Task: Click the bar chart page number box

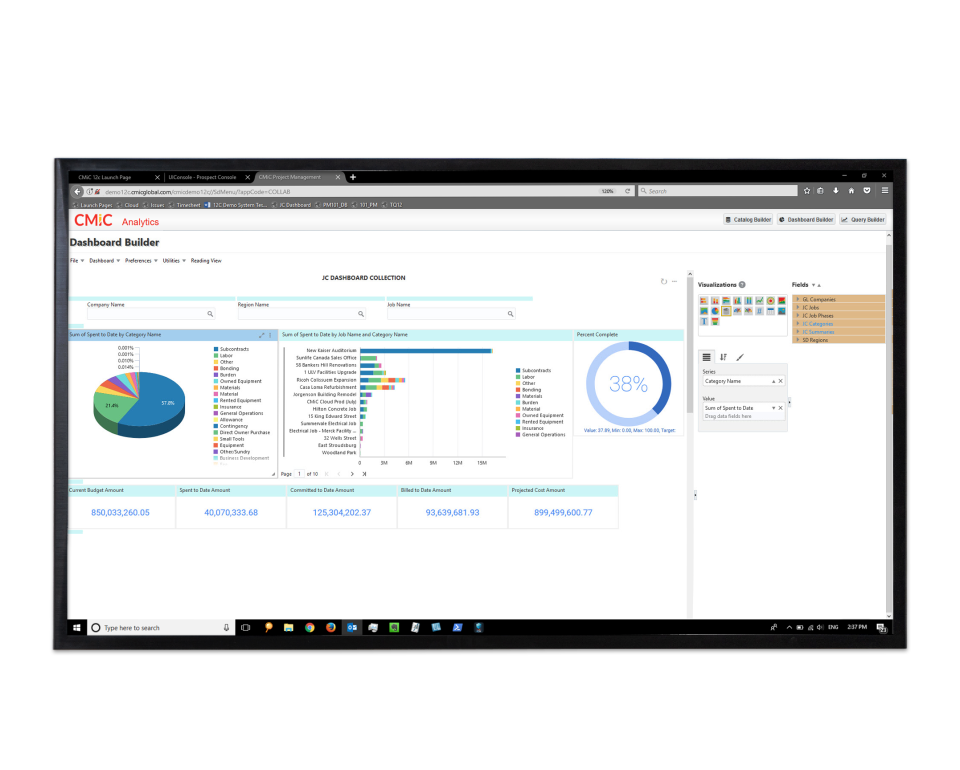Action: [x=299, y=474]
